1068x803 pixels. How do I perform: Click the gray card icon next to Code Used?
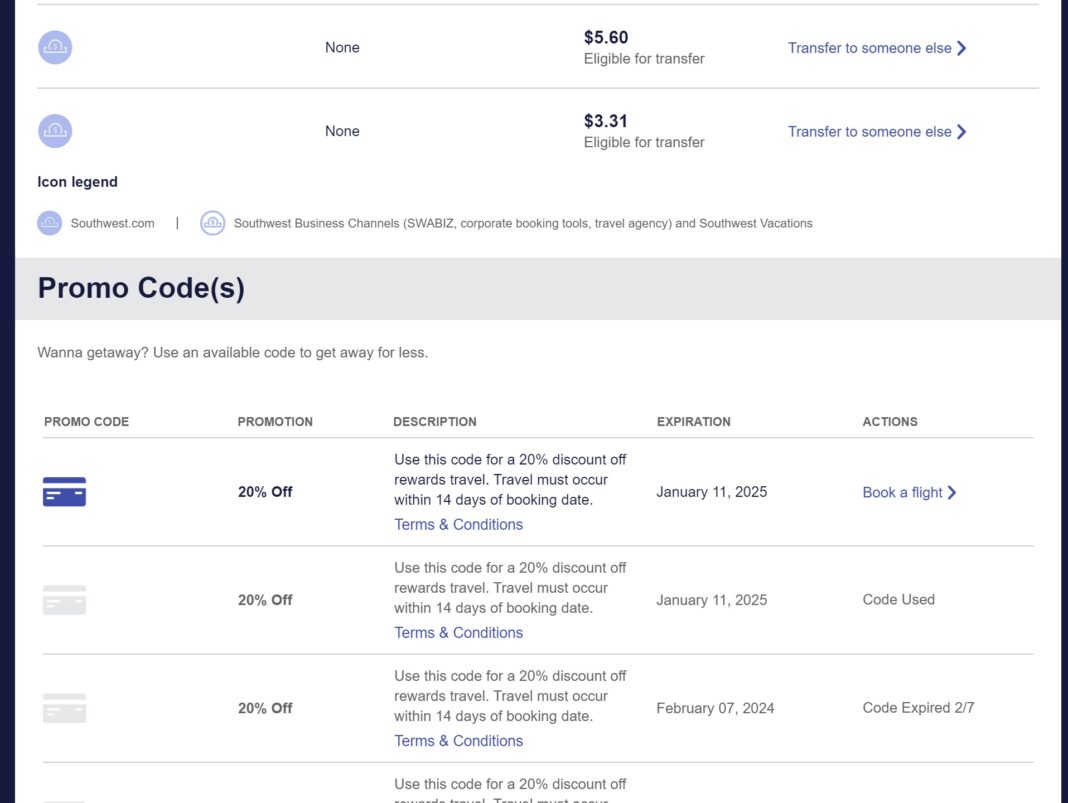[64, 600]
